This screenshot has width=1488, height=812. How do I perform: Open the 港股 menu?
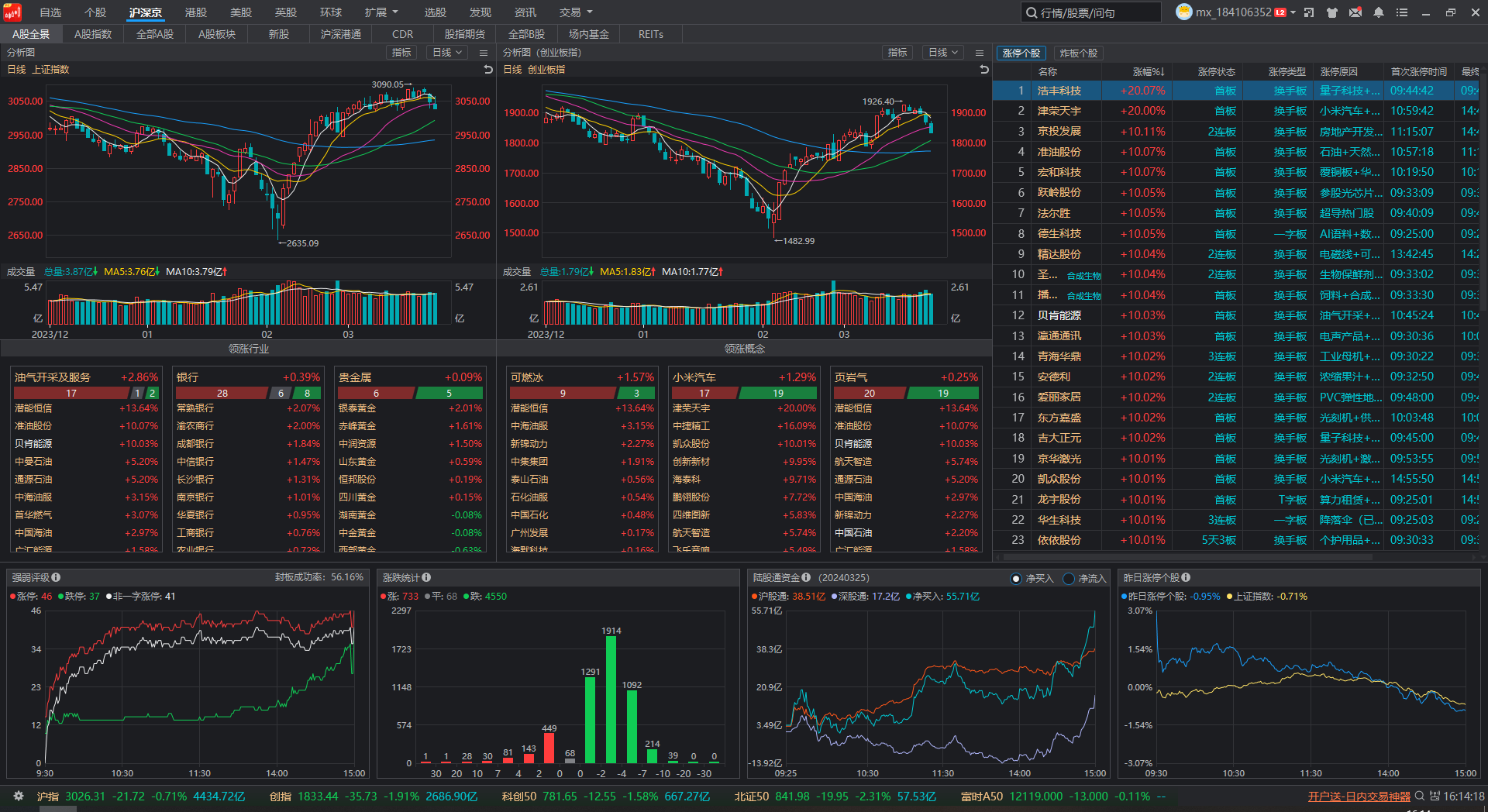pyautogui.click(x=196, y=12)
